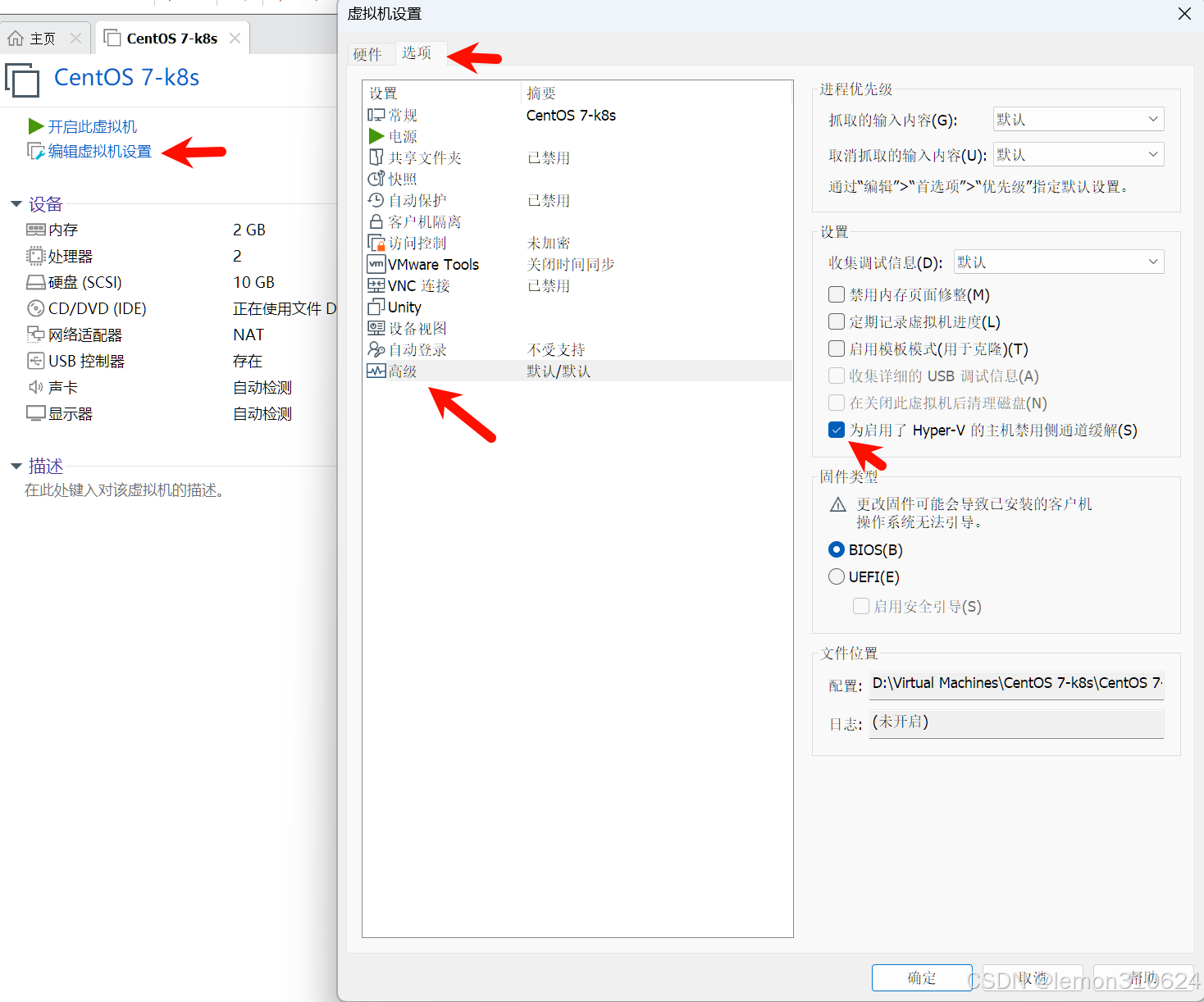The width and height of the screenshot is (1204, 1002).
Task: Click the 帮助 button
Action: (1143, 977)
